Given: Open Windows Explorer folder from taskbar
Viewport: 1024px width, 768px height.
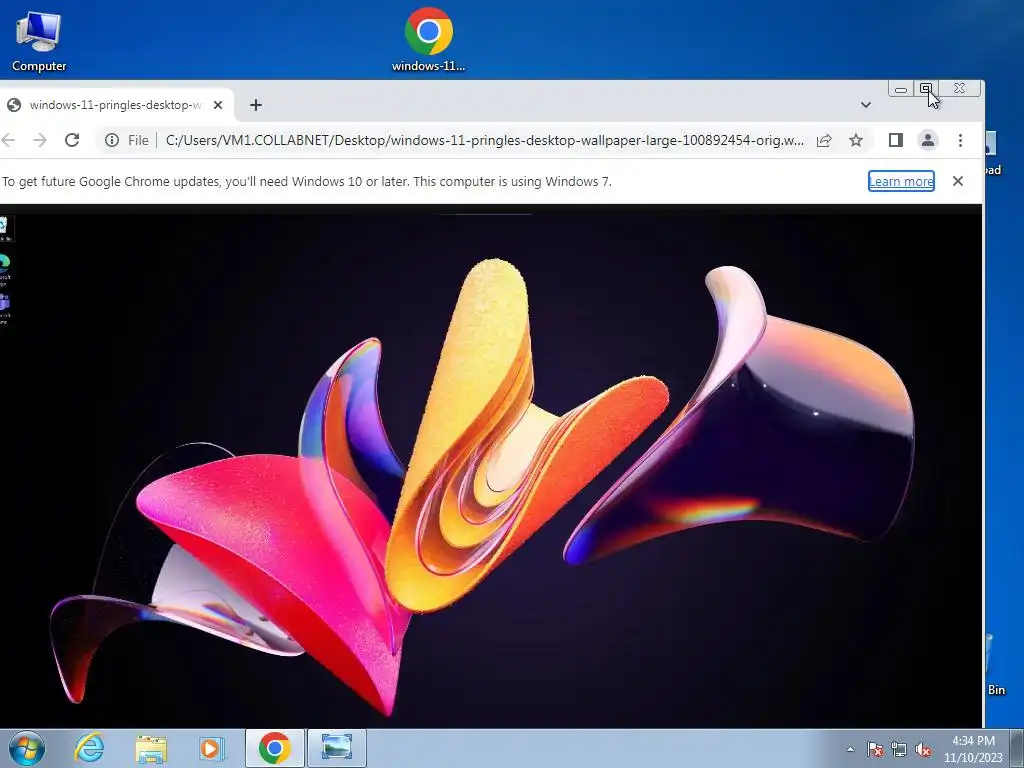Looking at the screenshot, I should click(x=151, y=748).
